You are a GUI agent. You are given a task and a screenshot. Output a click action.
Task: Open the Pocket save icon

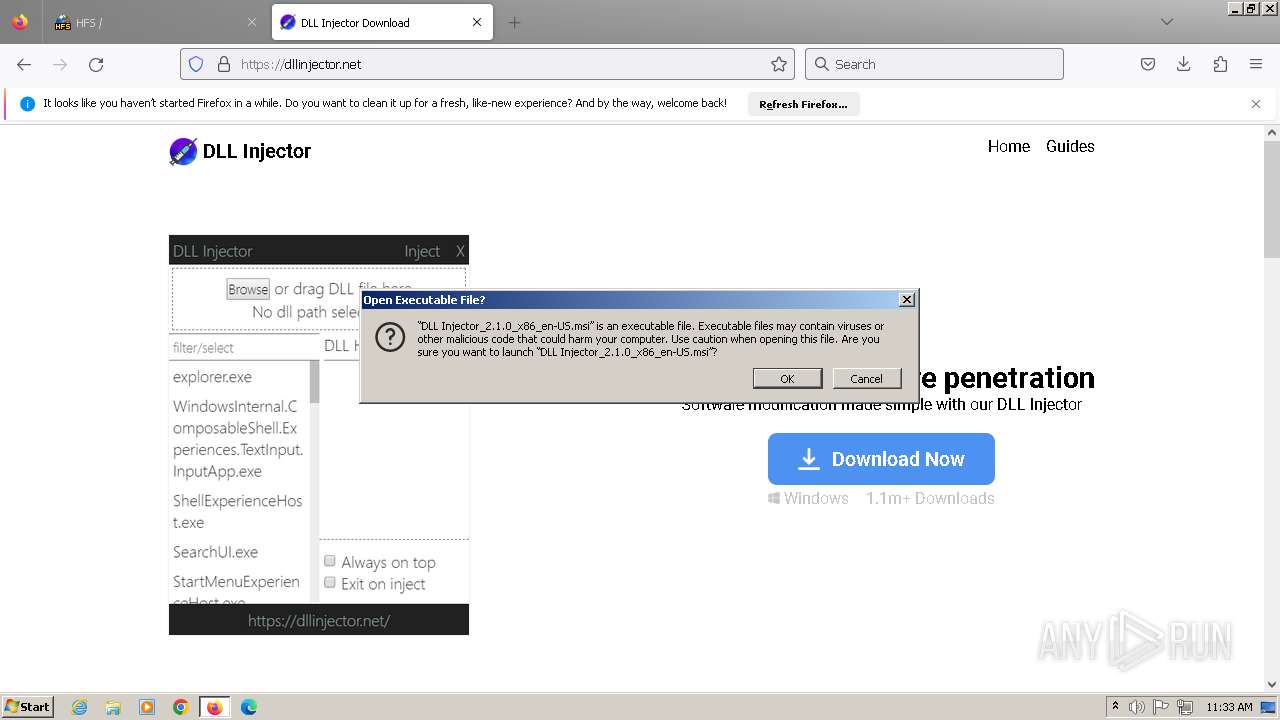1148,64
